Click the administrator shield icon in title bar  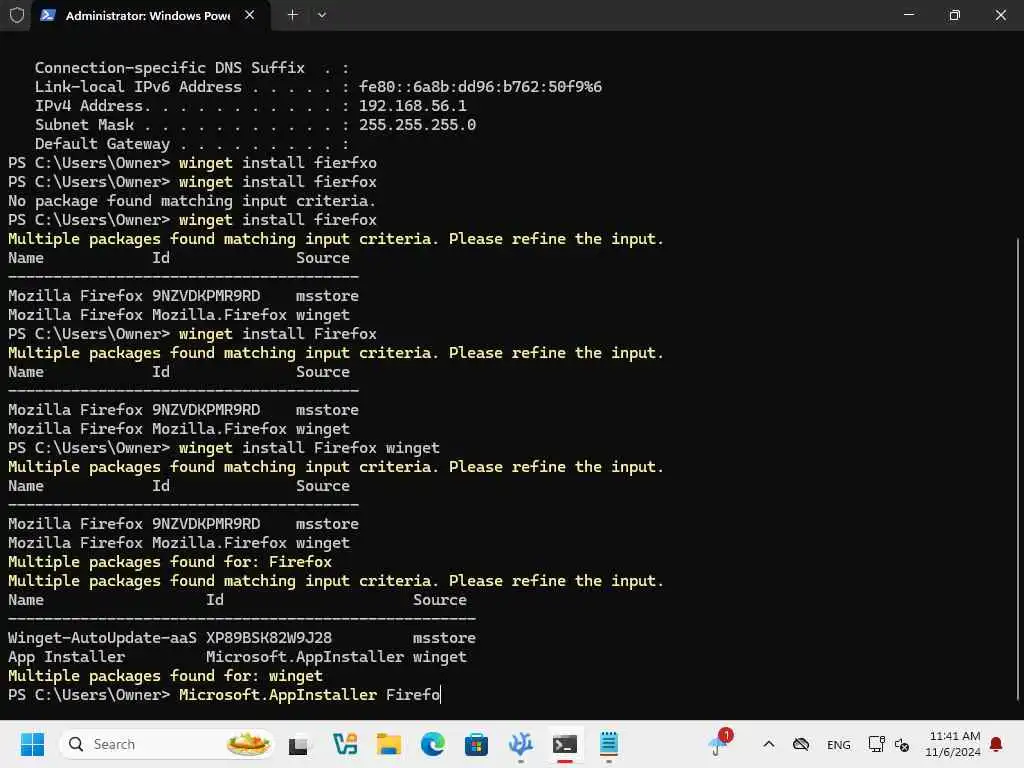17,15
